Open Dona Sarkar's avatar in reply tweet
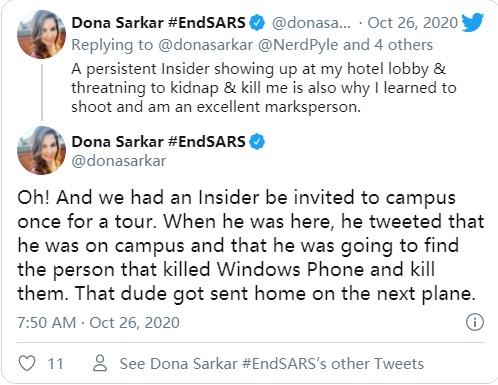Viewport: 498px width, 385px height. [x=41, y=34]
